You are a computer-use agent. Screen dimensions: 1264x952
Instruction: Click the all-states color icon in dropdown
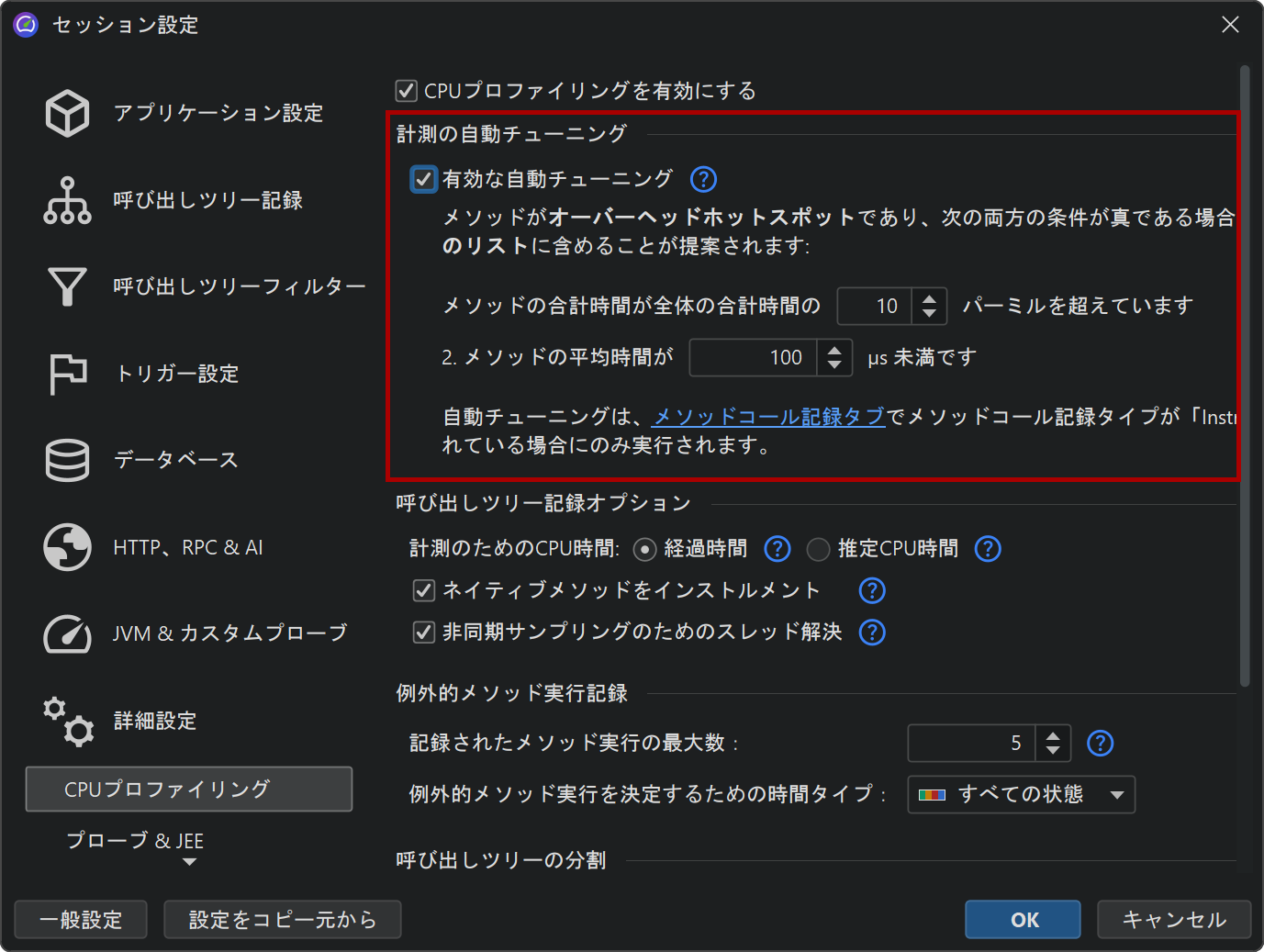(x=932, y=795)
